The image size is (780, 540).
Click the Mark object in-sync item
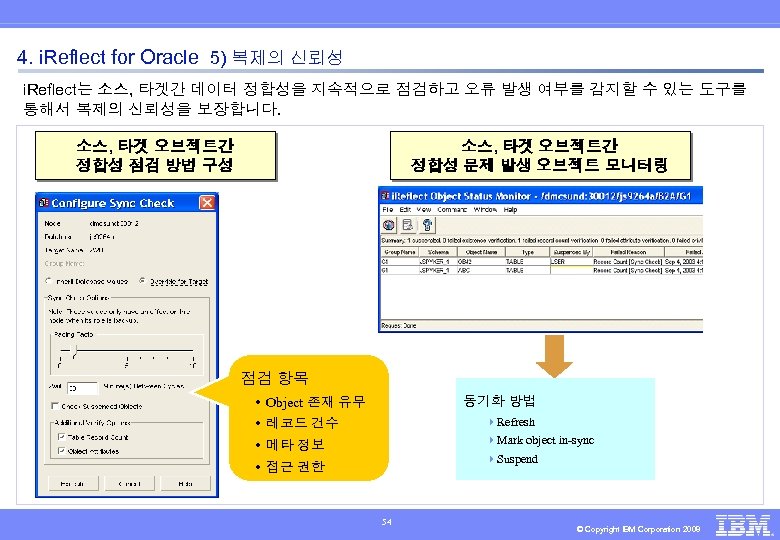click(545, 440)
